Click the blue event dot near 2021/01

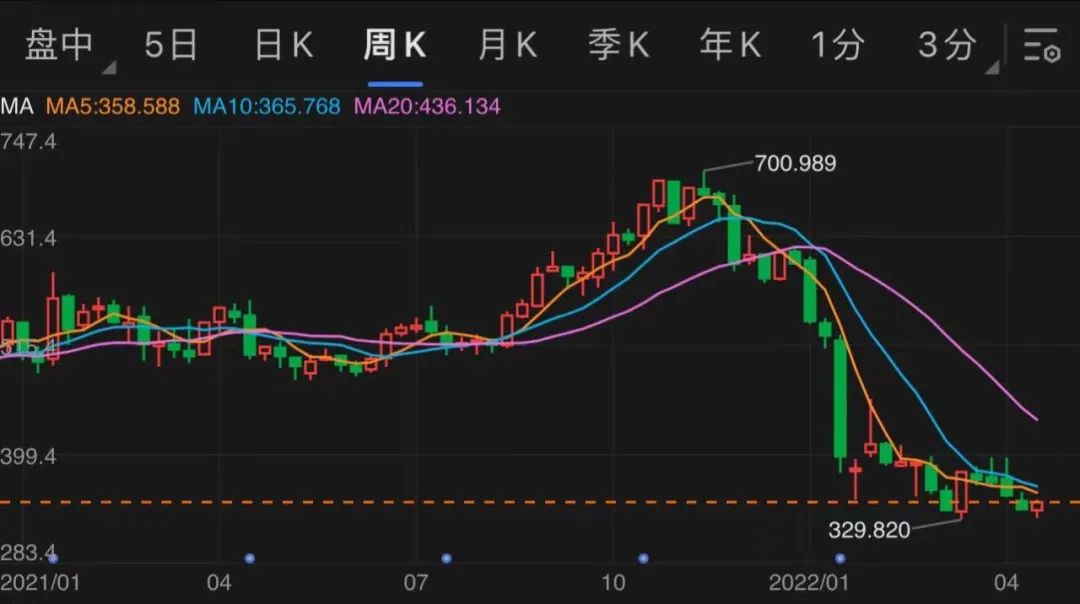(53, 558)
